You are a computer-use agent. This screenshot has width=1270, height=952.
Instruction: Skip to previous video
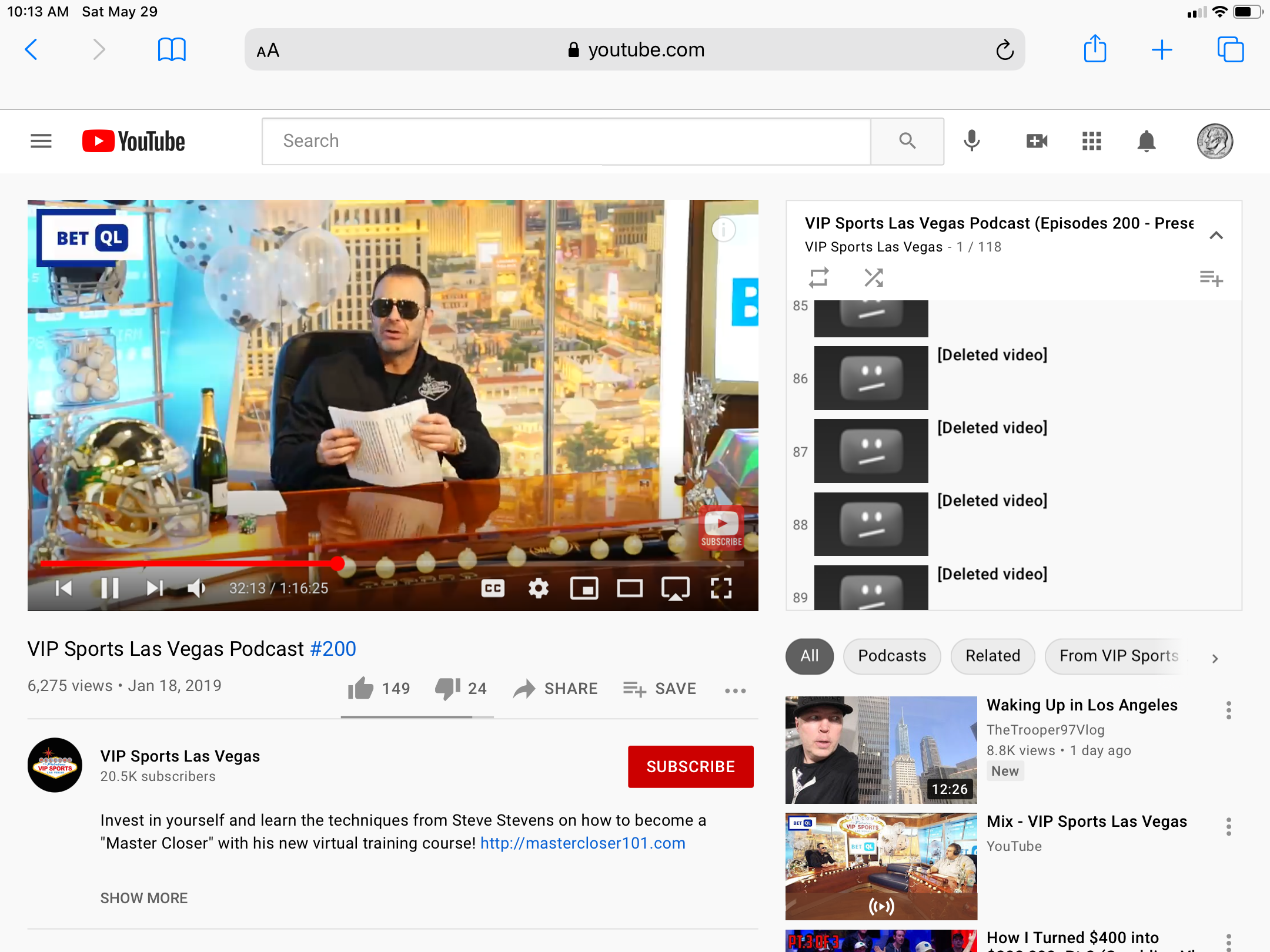(63, 588)
